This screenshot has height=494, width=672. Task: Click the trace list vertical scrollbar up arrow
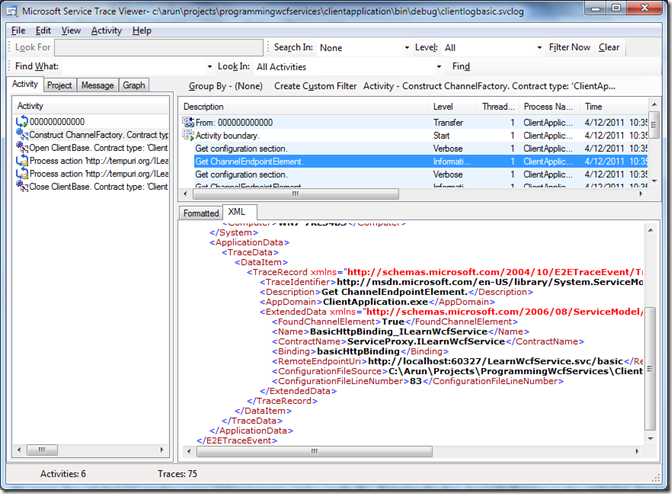click(654, 104)
